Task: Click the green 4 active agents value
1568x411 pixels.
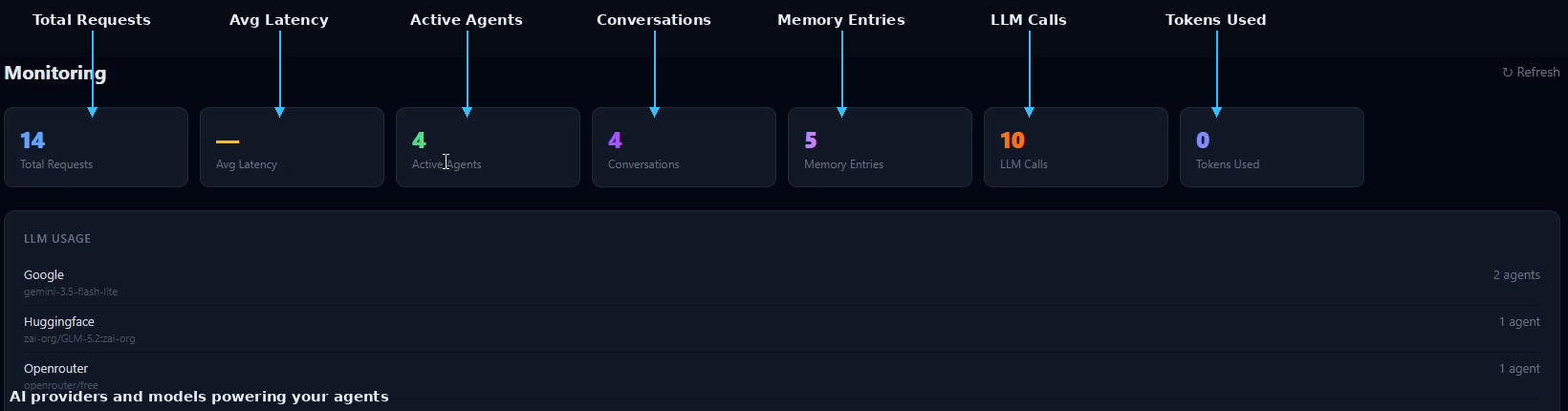Action: click(419, 141)
